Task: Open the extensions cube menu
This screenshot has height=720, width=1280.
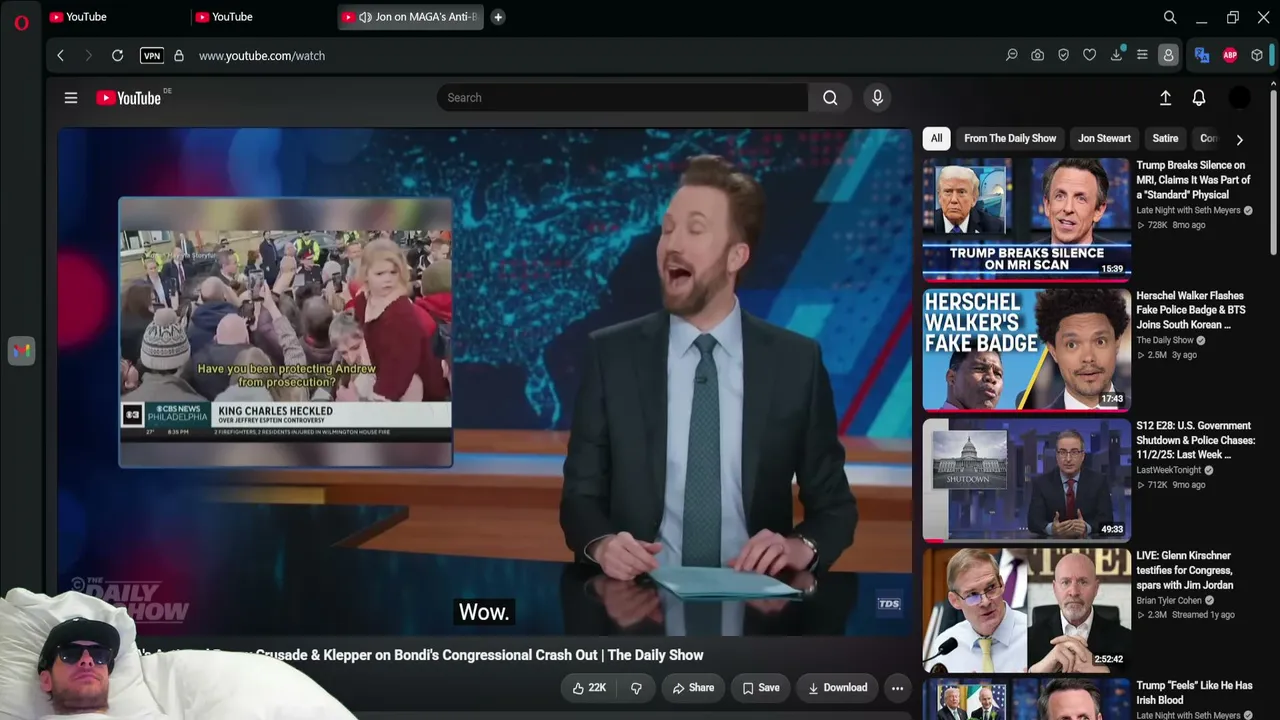Action: (x=1257, y=56)
